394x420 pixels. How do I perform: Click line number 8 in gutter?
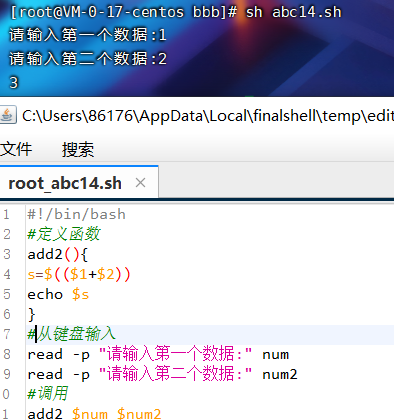pos(7,354)
